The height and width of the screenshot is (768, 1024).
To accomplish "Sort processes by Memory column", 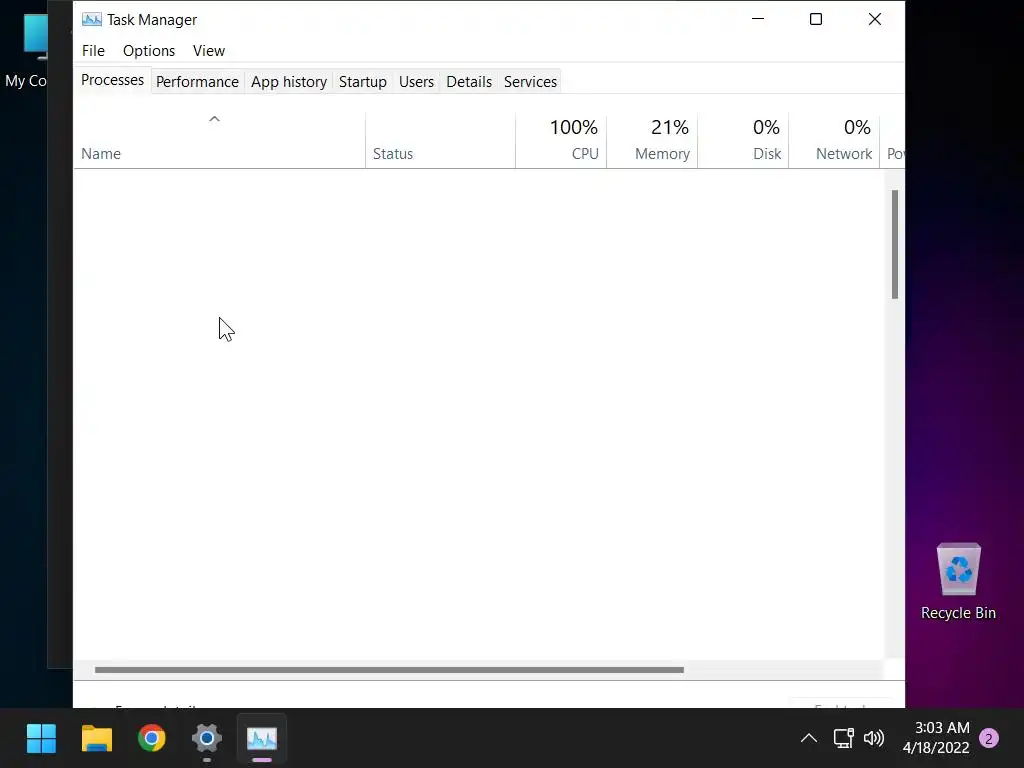I will point(652,140).
